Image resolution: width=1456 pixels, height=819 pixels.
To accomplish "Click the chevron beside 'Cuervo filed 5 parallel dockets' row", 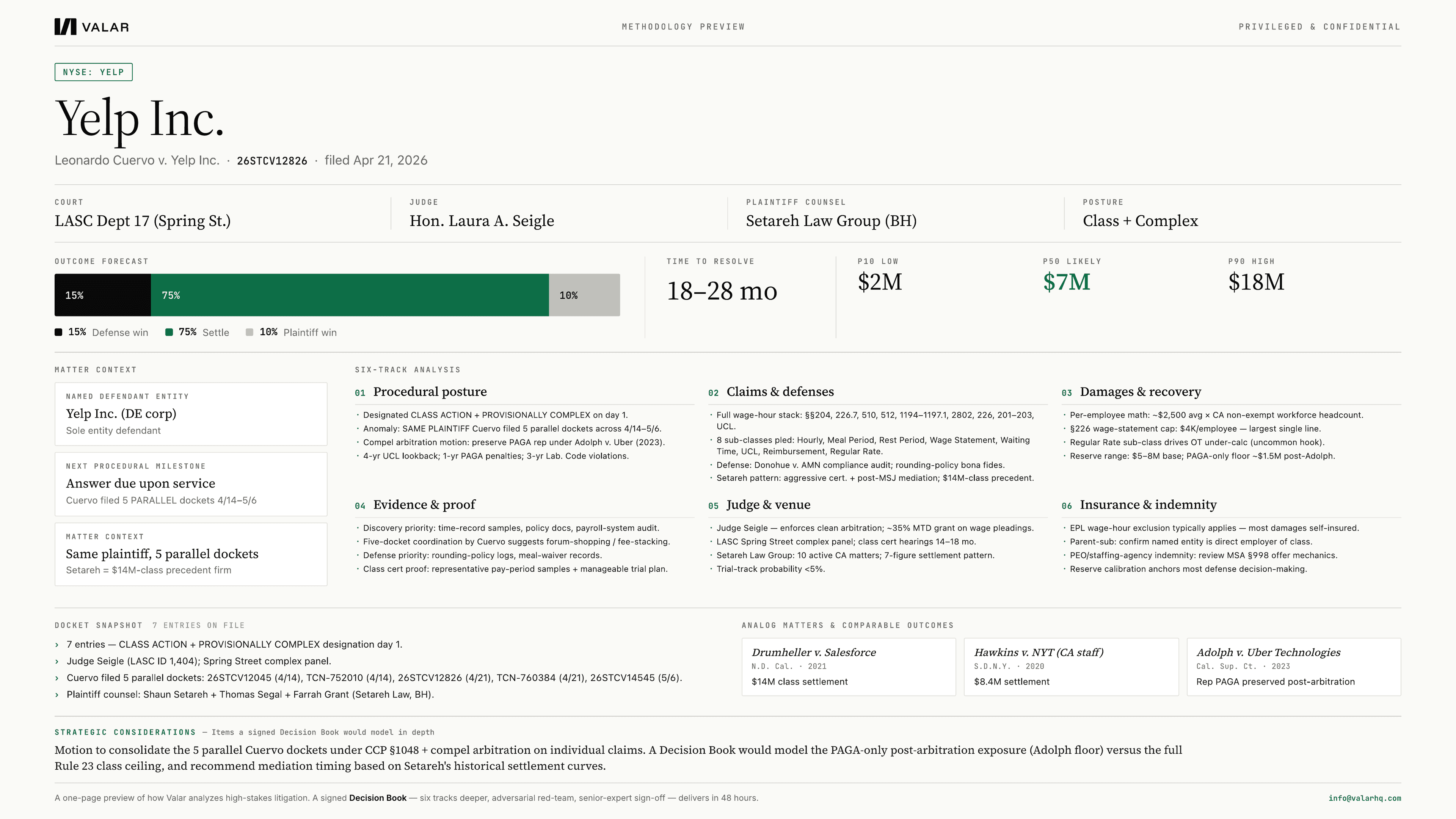I will 56,678.
